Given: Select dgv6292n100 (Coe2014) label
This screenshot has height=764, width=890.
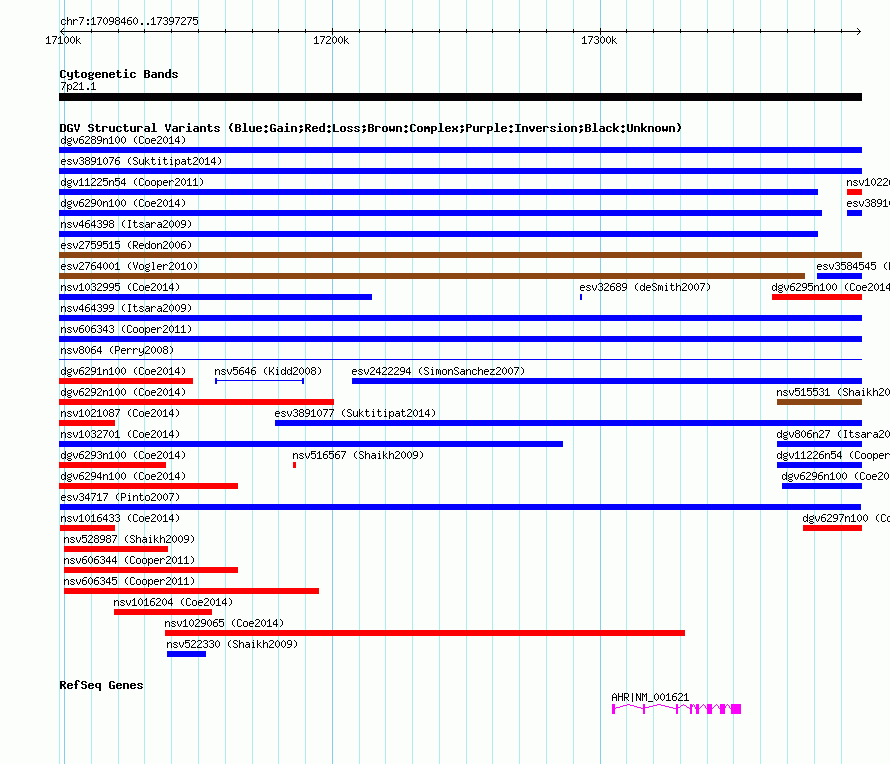Looking at the screenshot, I should click(123, 392).
